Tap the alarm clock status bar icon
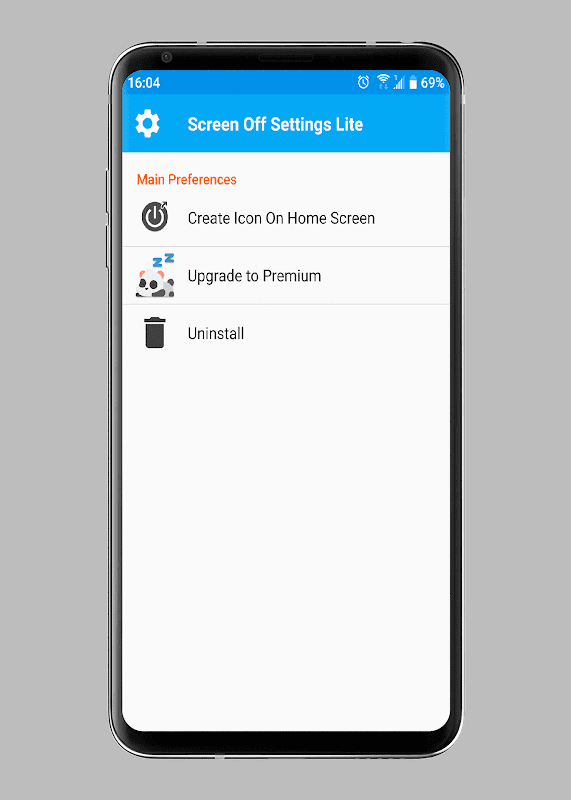This screenshot has height=800, width=571. click(x=363, y=82)
